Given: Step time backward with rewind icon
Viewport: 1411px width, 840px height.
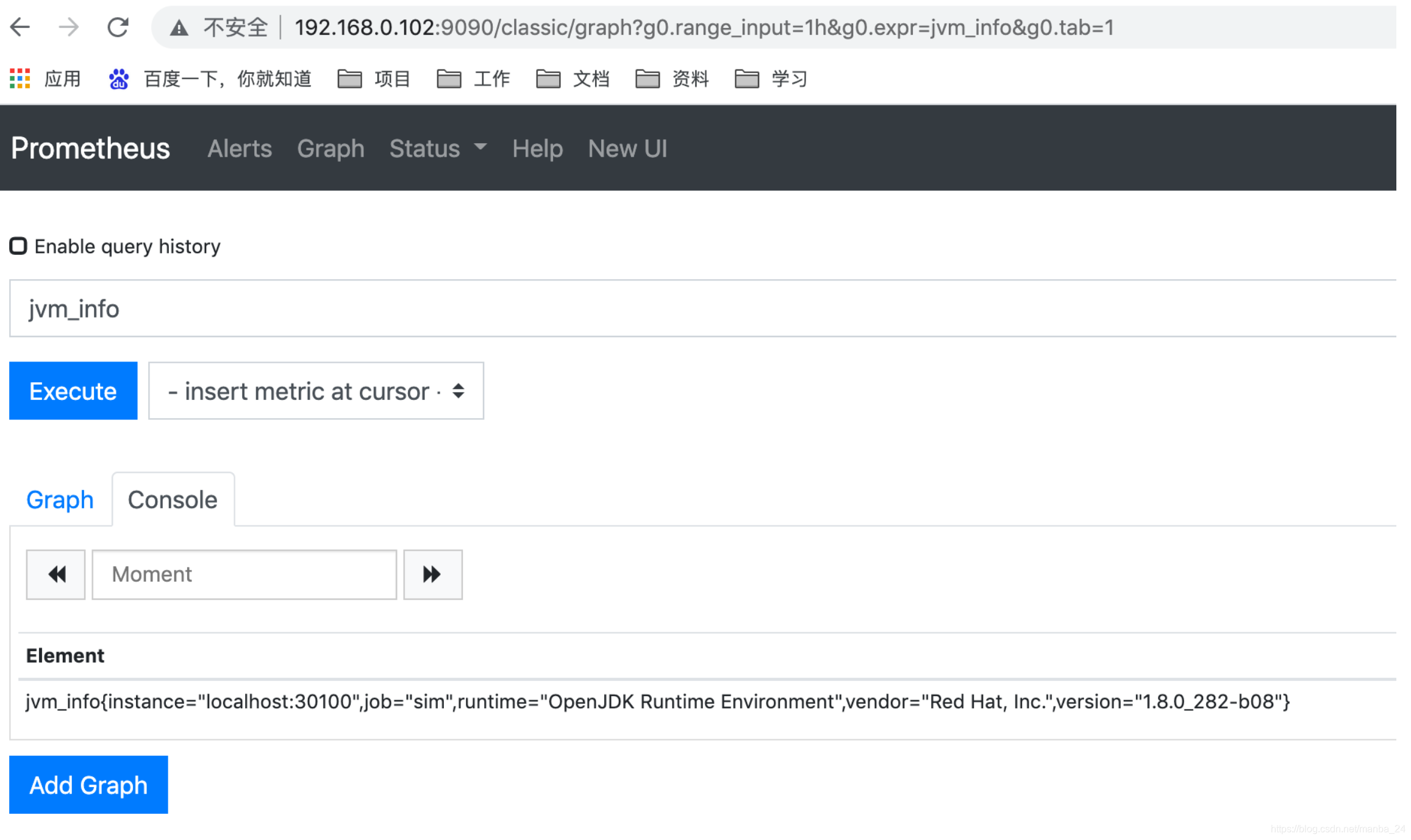Looking at the screenshot, I should pos(55,574).
